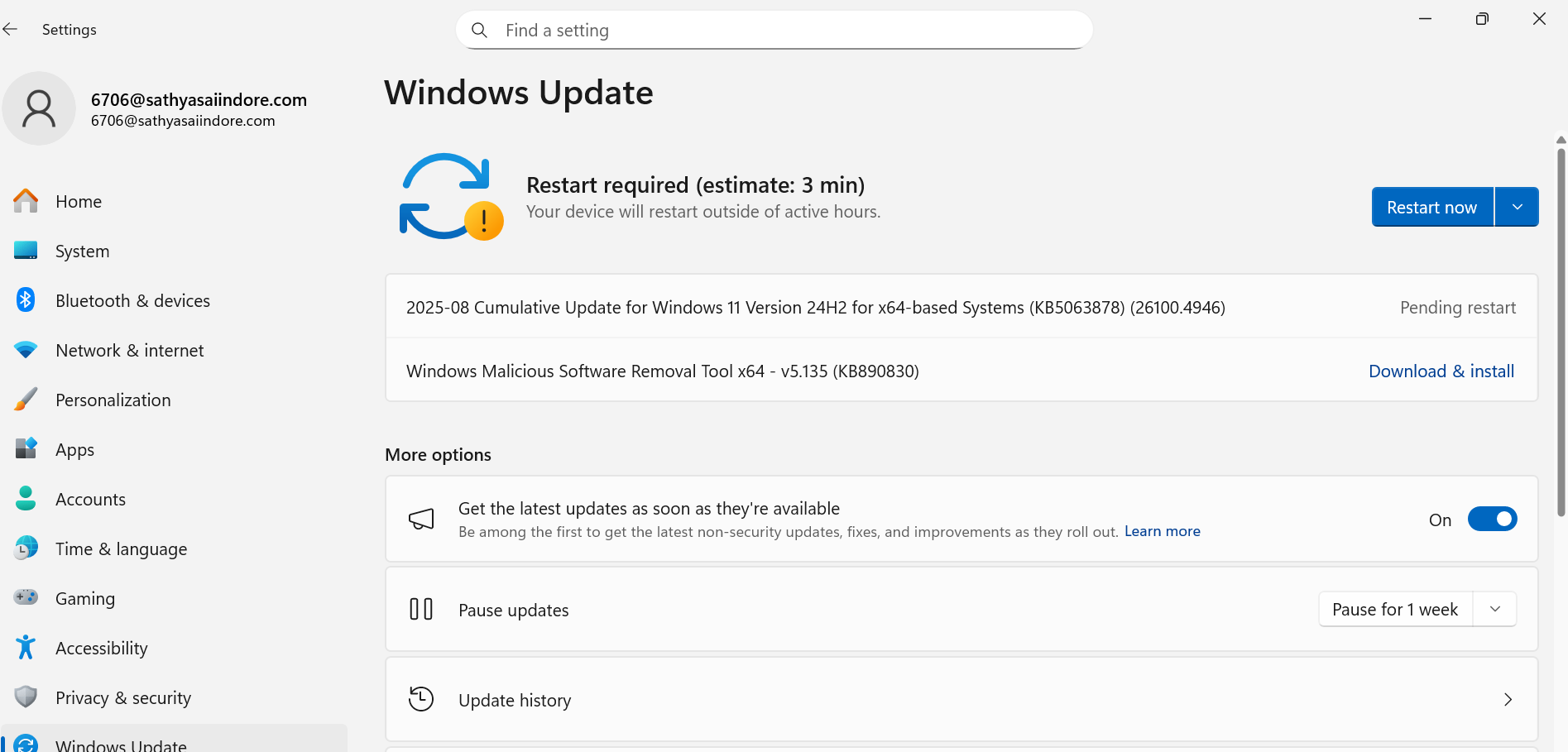The image size is (1568, 752).
Task: Go to Time & language settings
Action: click(121, 549)
